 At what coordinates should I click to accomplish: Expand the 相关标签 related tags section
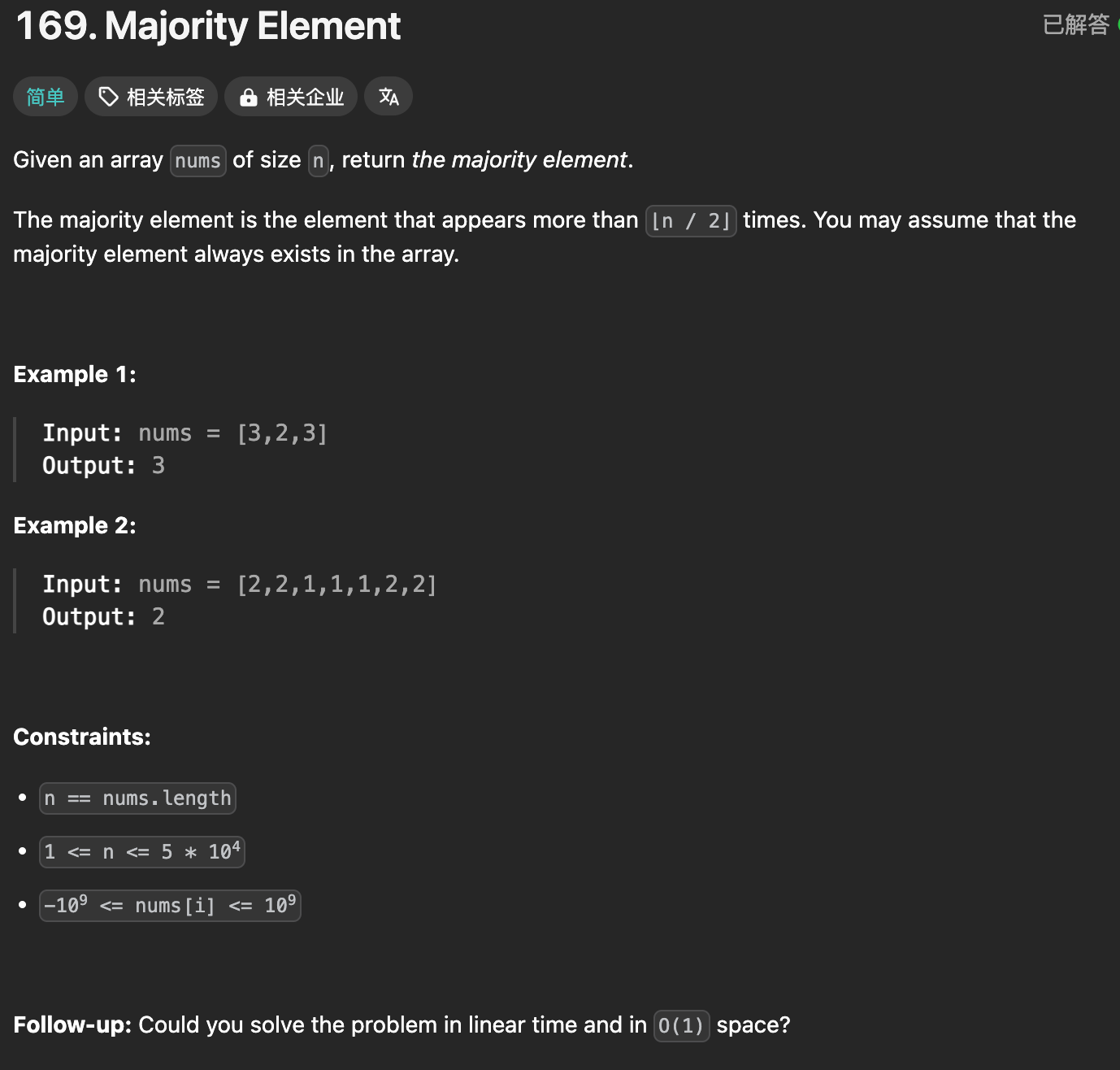coord(150,96)
